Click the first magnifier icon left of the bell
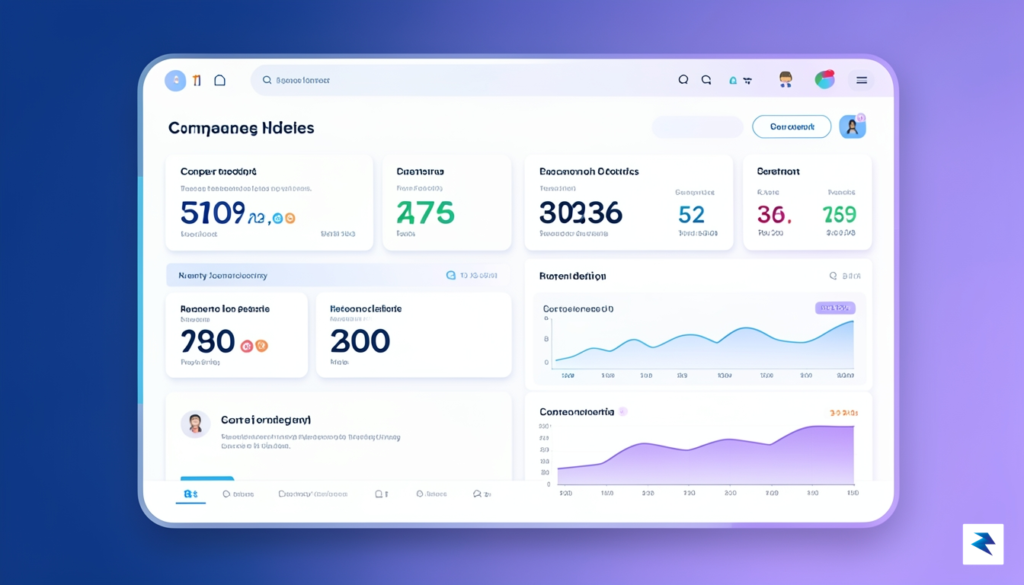The image size is (1024, 585). (683, 80)
